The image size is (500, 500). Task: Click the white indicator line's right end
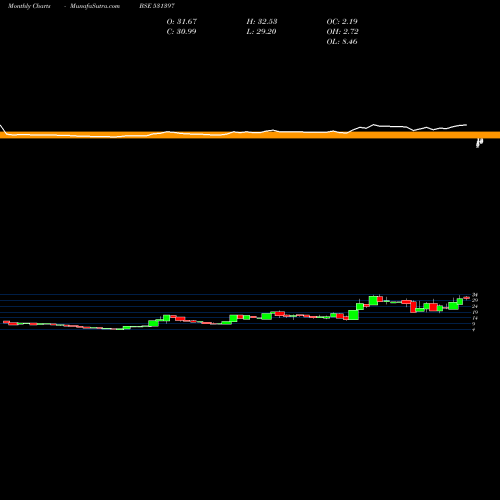coord(466,125)
